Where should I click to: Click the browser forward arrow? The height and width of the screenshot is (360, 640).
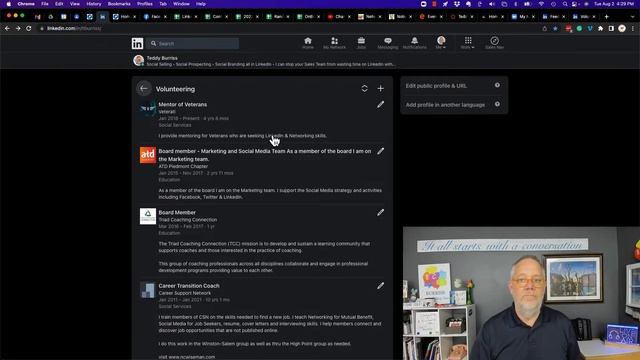click(x=18, y=29)
